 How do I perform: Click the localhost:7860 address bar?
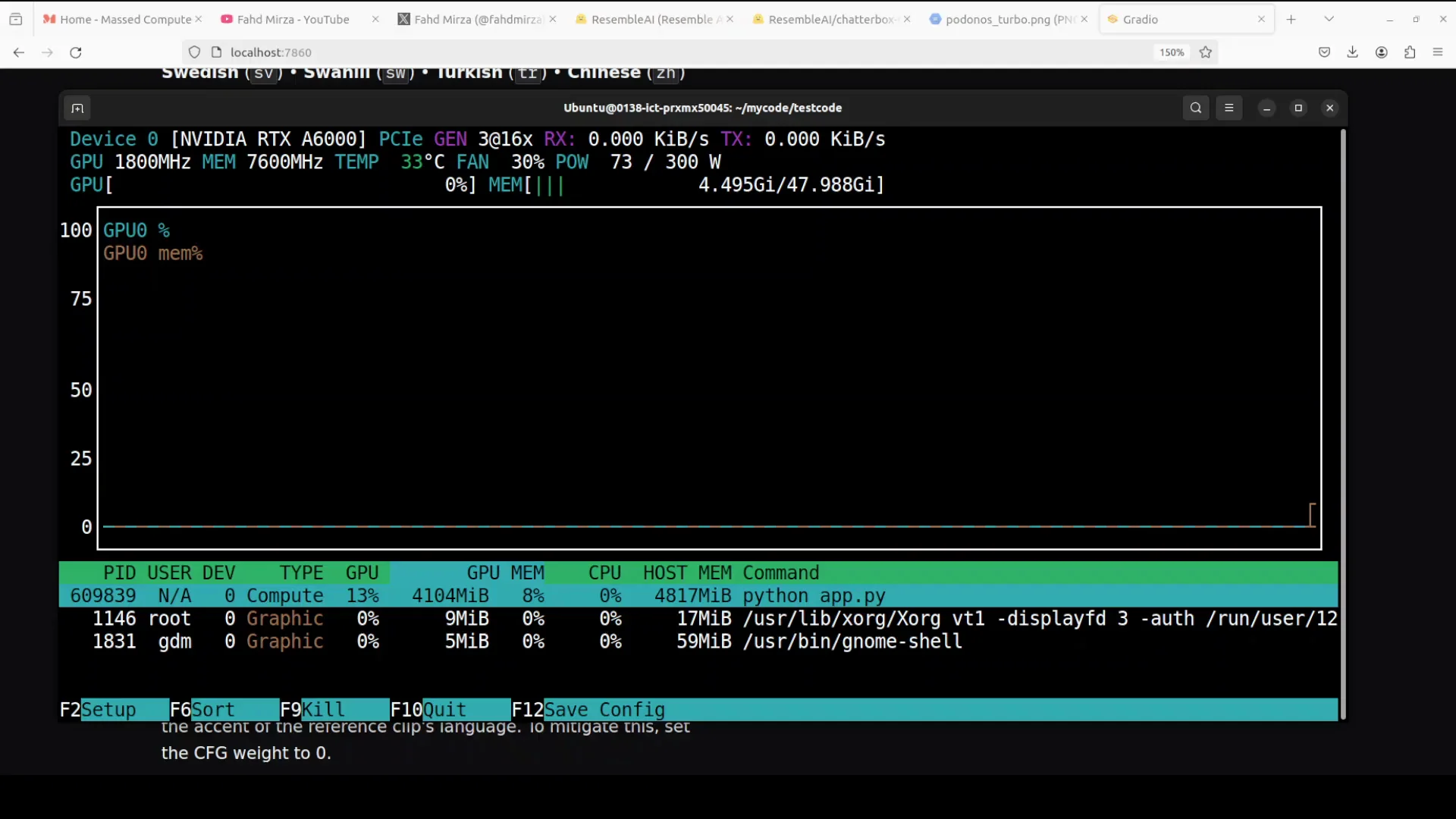pyautogui.click(x=271, y=52)
